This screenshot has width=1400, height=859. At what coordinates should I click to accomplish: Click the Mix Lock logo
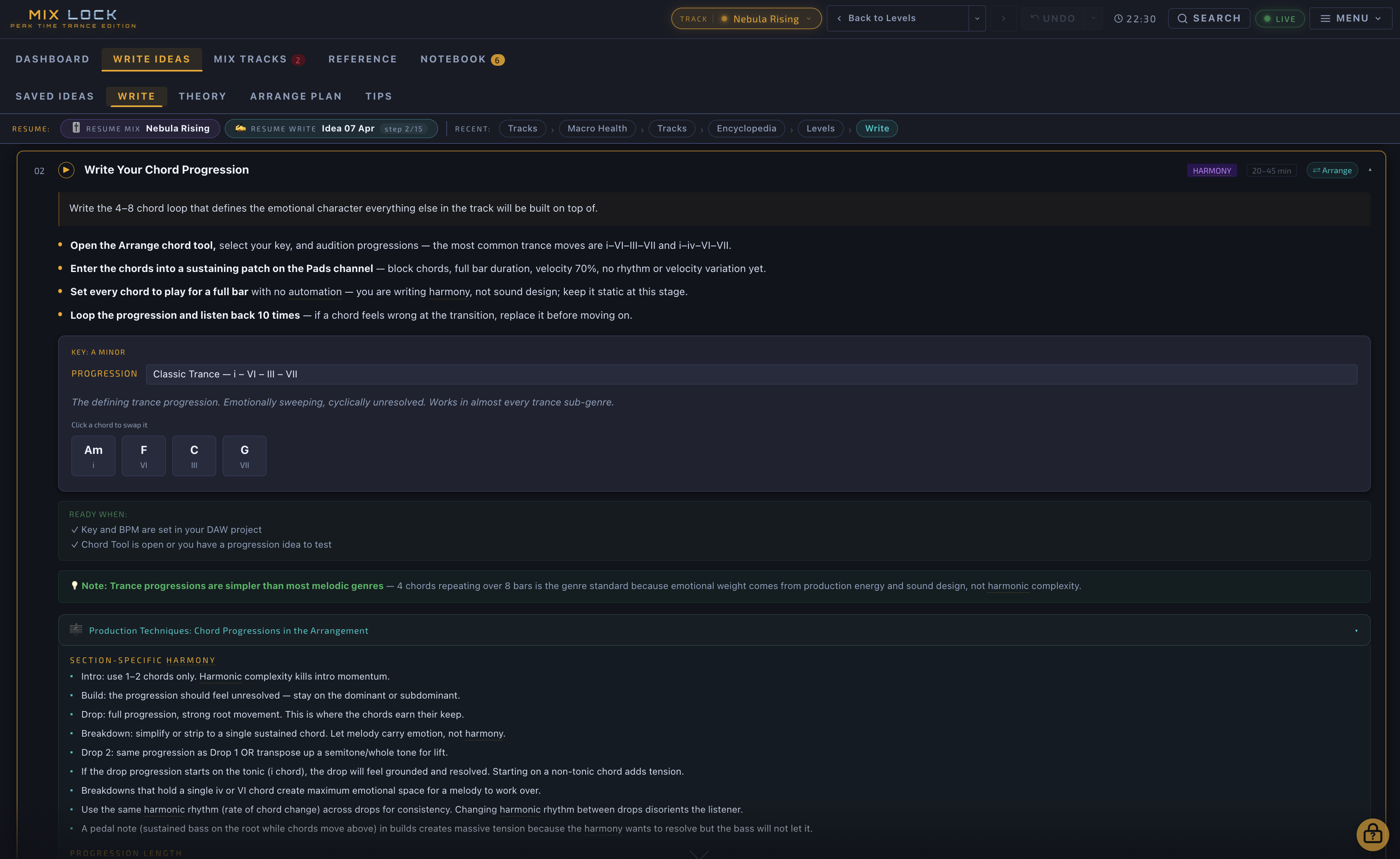[73, 18]
